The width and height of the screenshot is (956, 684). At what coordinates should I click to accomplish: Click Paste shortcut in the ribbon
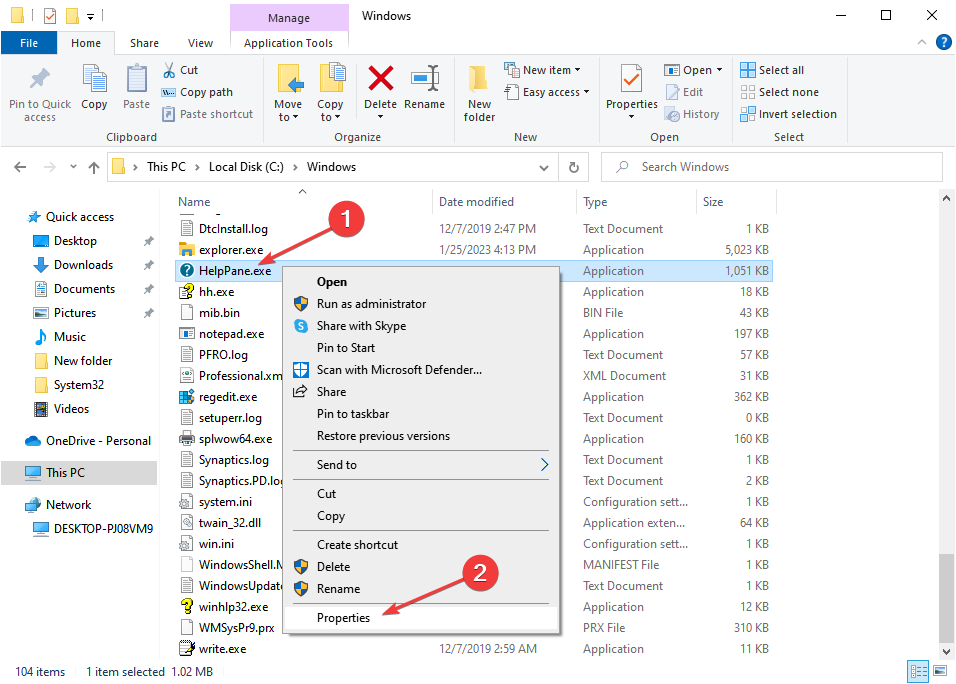point(207,114)
